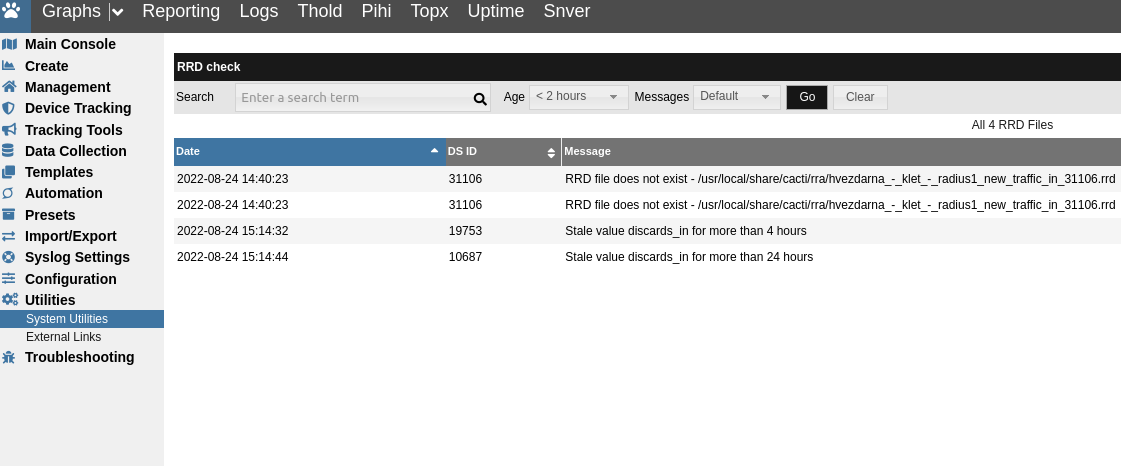Click message Stale value more than 24 hours

point(689,257)
